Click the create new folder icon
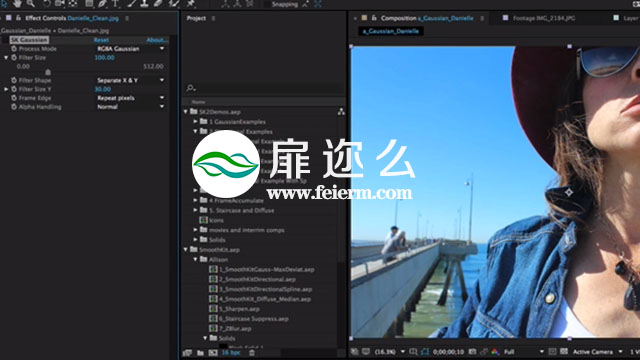This screenshot has width=640, height=360. (x=200, y=353)
